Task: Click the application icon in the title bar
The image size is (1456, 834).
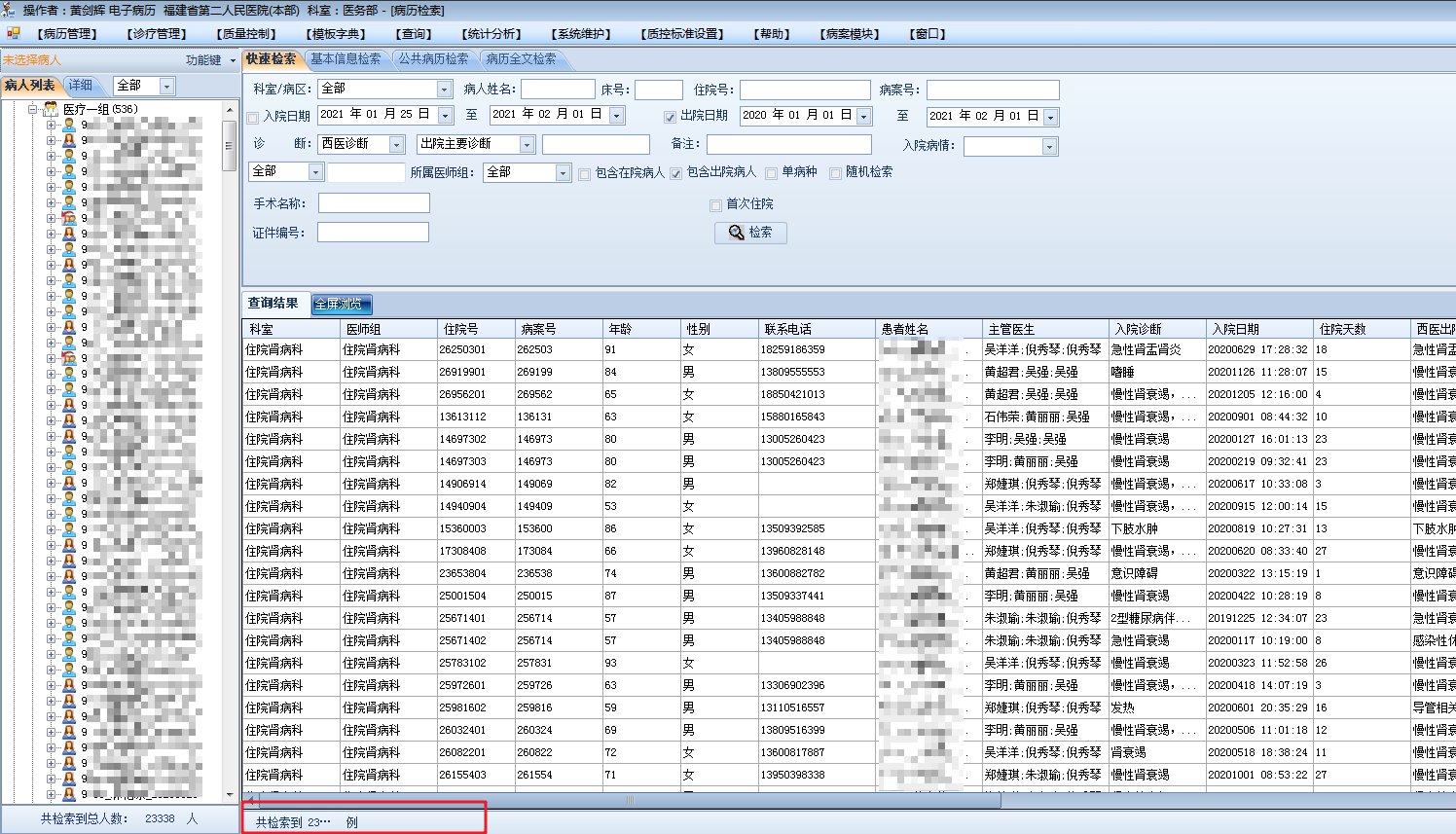Action: (x=9, y=10)
